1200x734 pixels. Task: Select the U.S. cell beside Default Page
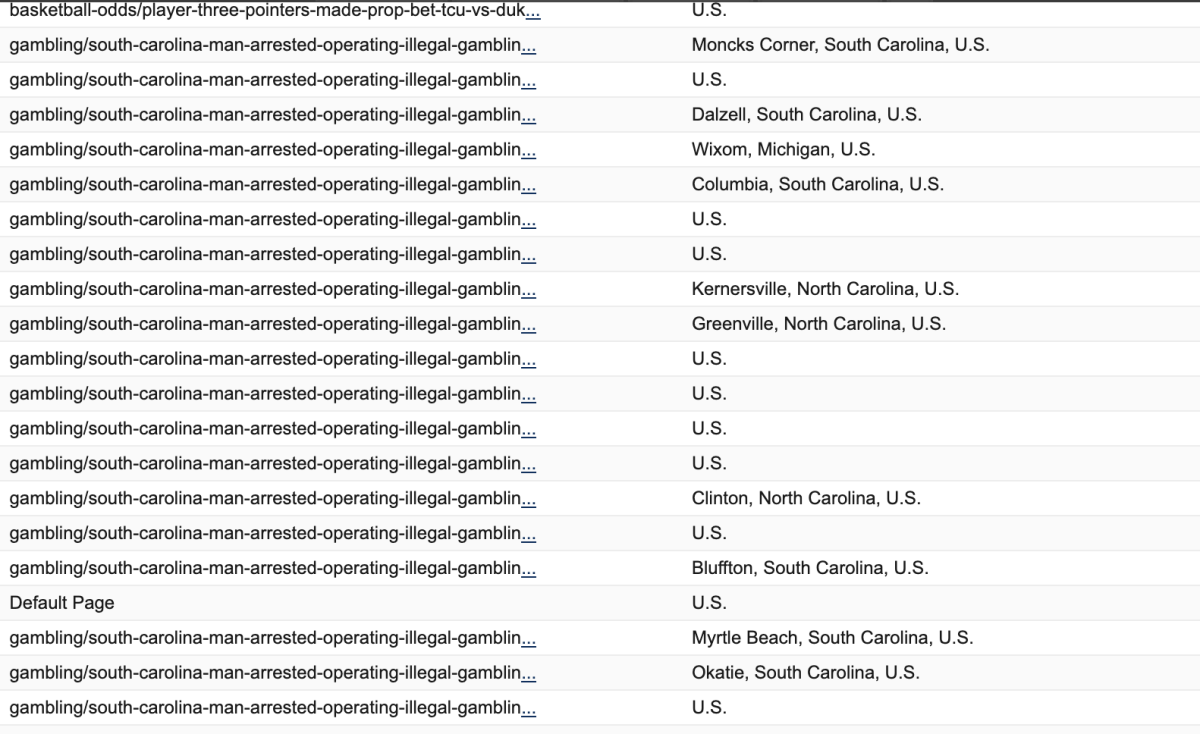[709, 603]
